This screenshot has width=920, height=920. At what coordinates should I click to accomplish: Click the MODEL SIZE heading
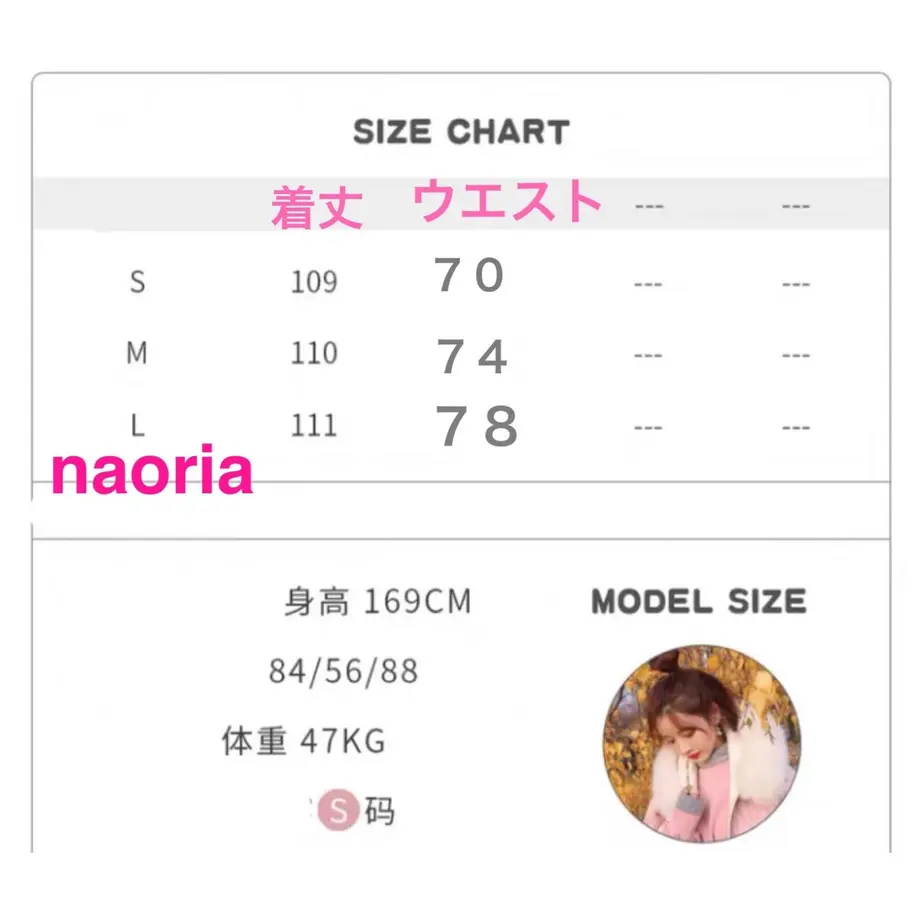point(699,601)
